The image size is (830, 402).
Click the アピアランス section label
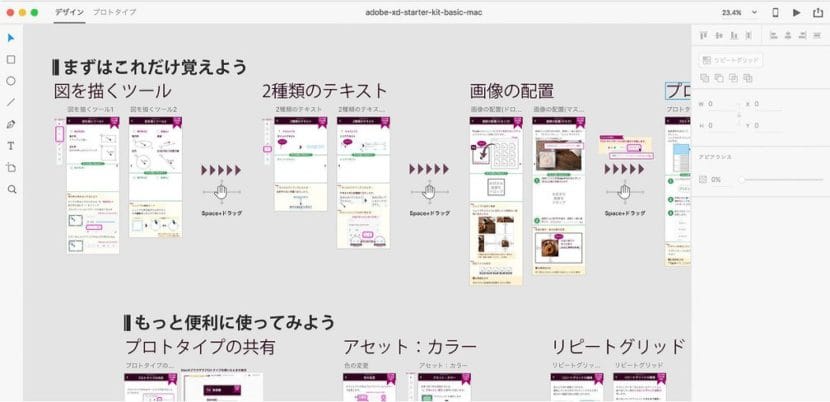713,157
